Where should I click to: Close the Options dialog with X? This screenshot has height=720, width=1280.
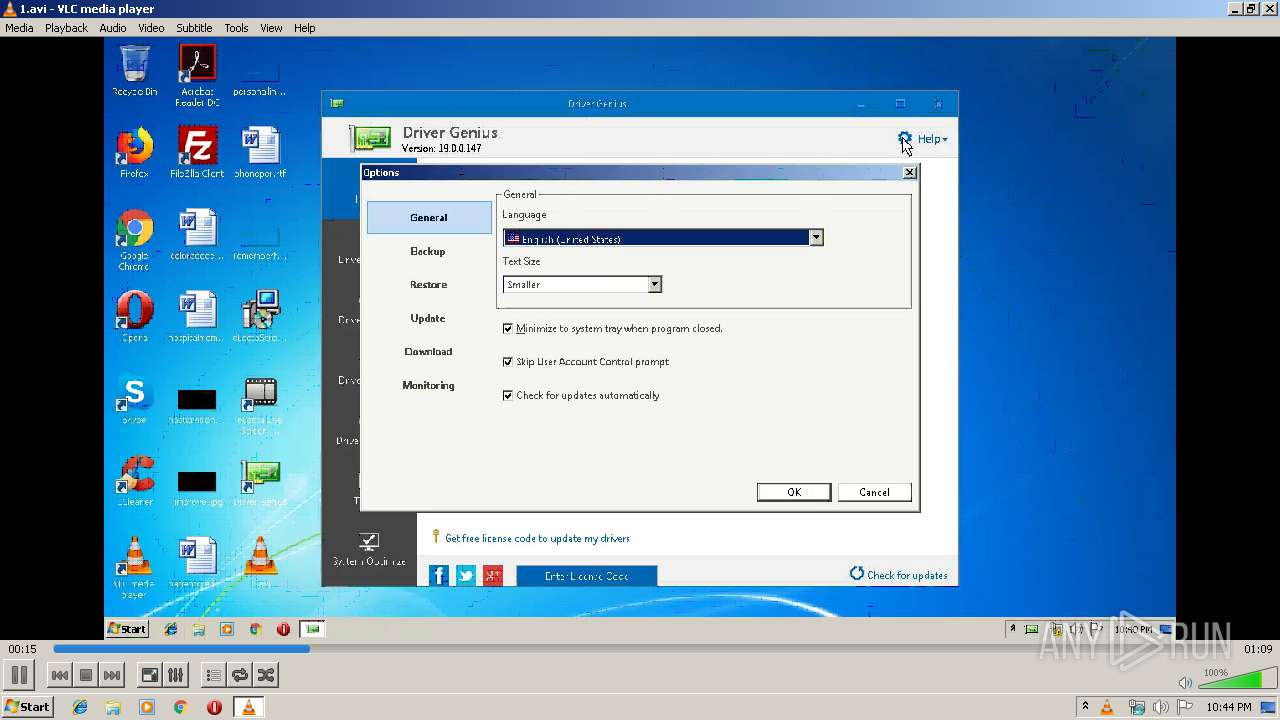pyautogui.click(x=909, y=173)
